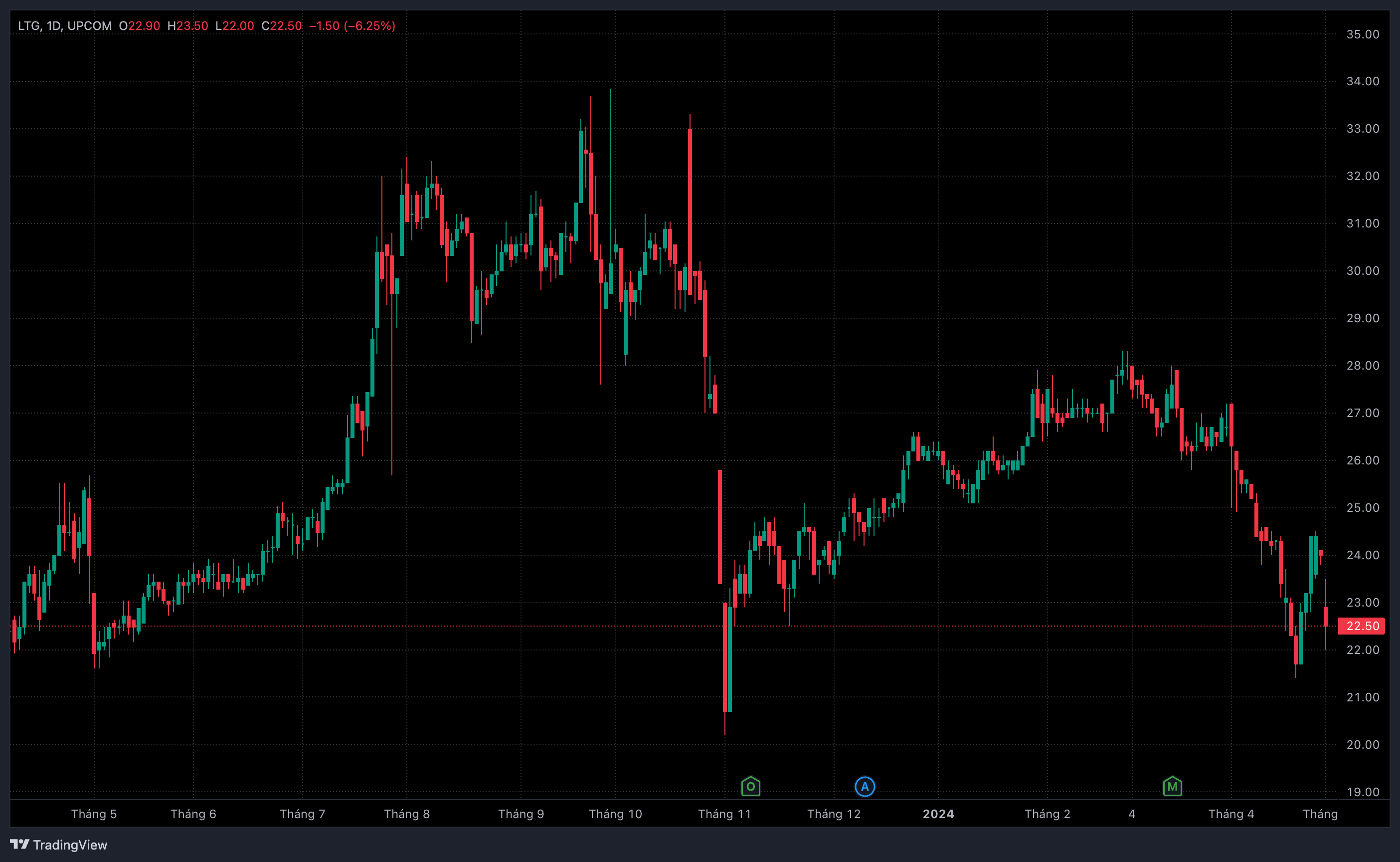The width and height of the screenshot is (1400, 862).
Task: Click the 30.00 price scale label
Action: (1363, 270)
